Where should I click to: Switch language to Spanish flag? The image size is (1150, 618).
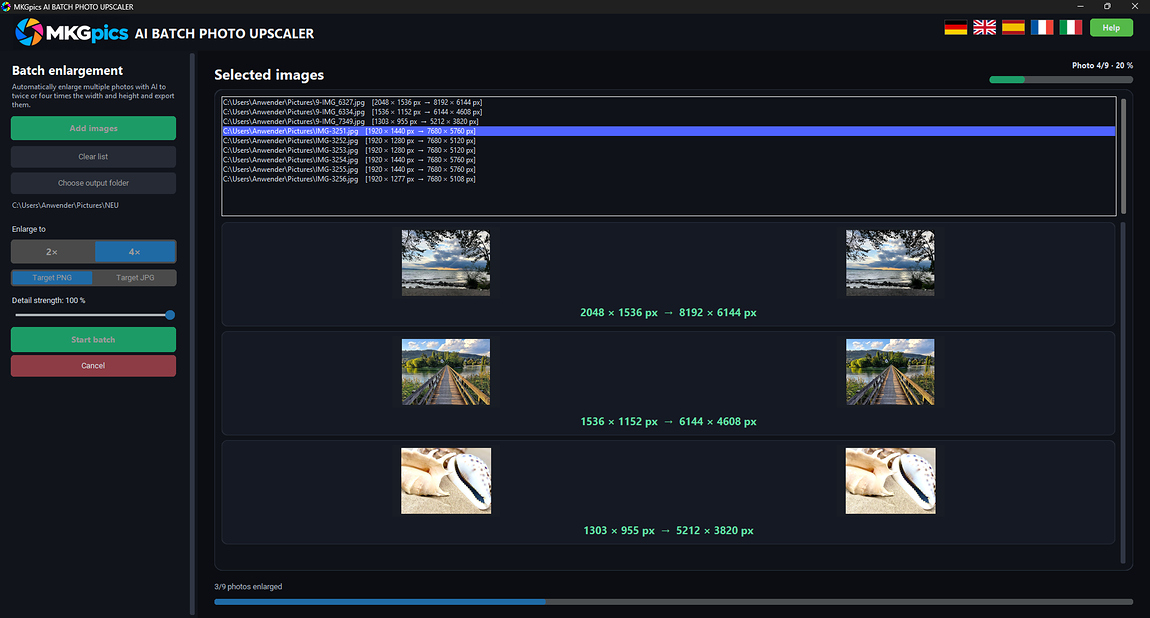[1013, 27]
